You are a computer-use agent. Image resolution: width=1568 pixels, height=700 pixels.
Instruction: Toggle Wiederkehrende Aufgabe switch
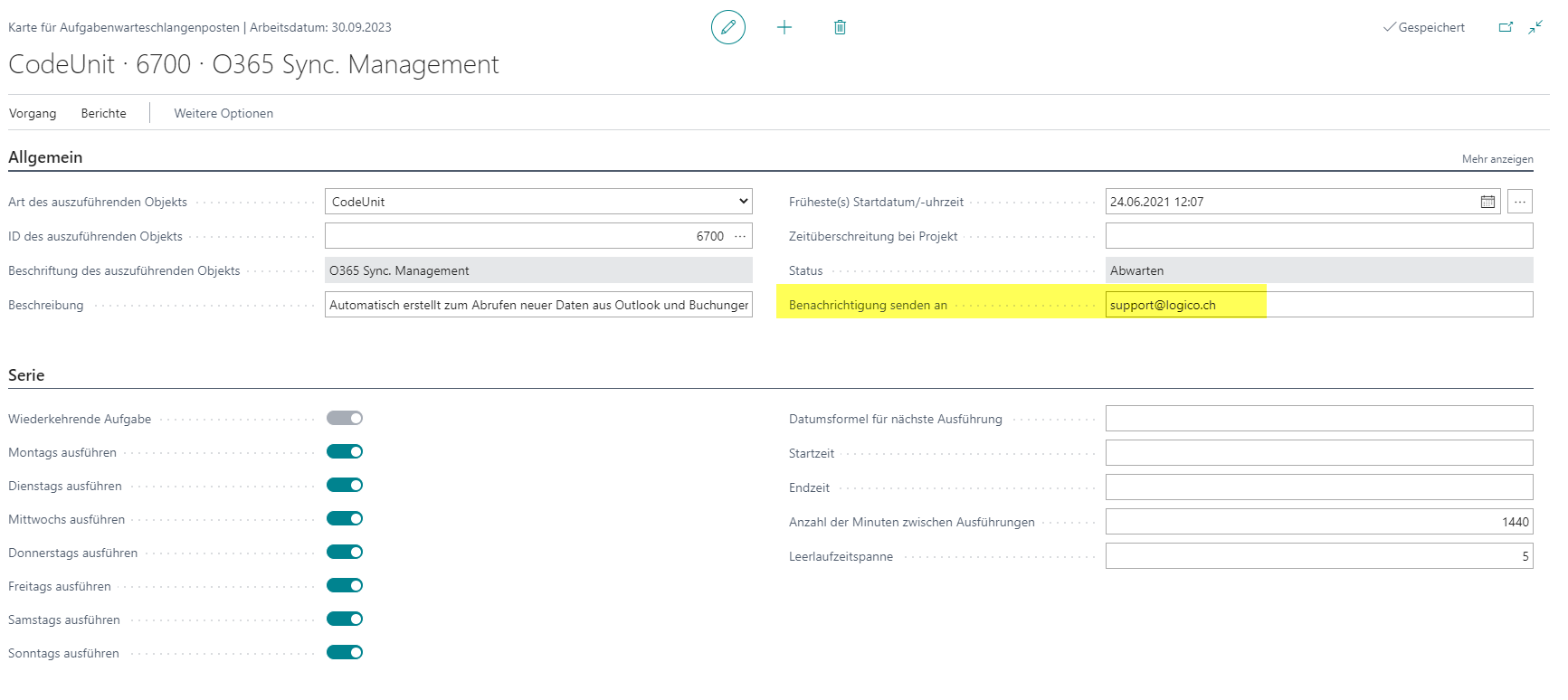click(x=345, y=418)
